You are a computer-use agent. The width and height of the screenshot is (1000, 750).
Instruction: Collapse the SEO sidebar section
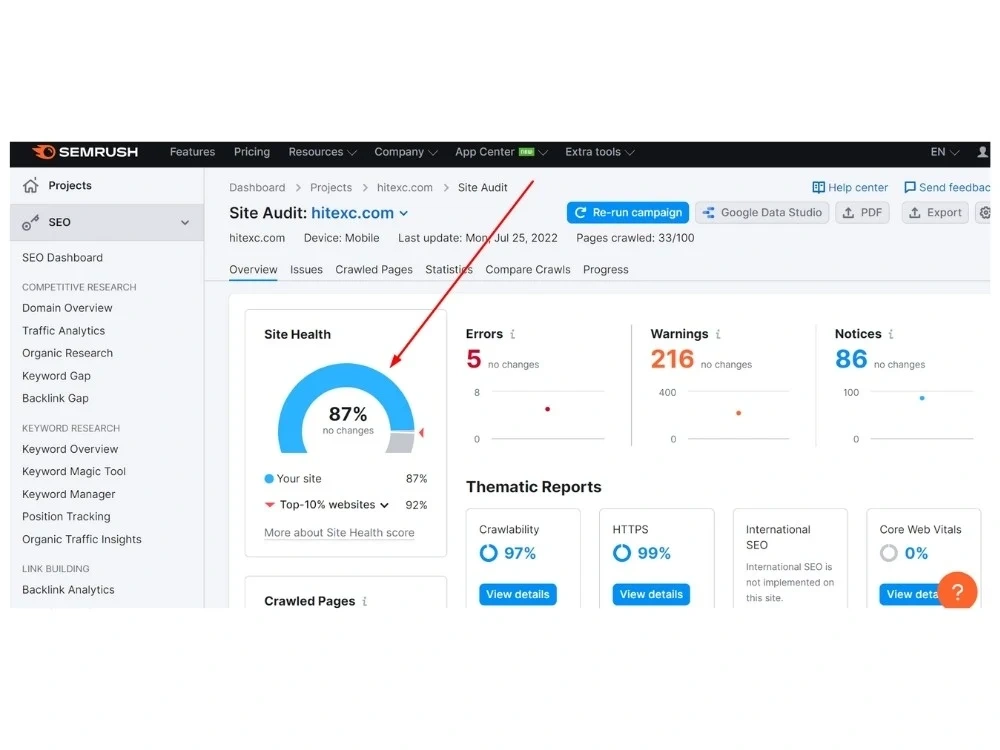pos(185,223)
